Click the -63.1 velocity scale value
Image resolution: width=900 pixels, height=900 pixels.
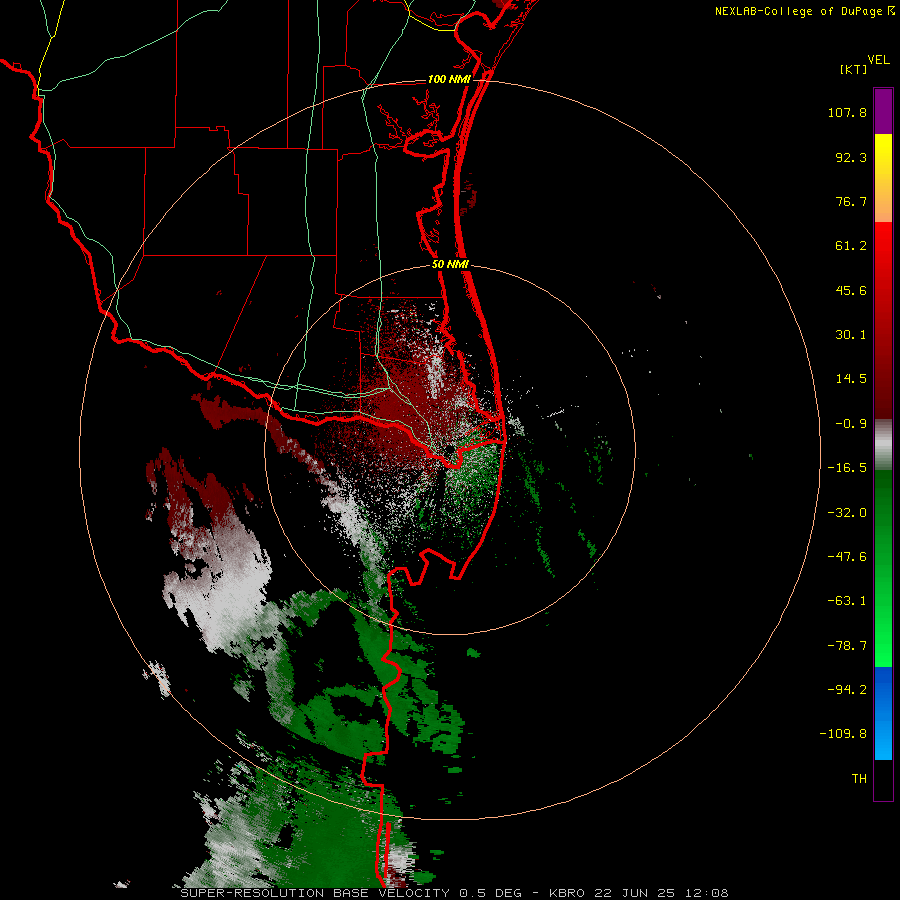847,601
